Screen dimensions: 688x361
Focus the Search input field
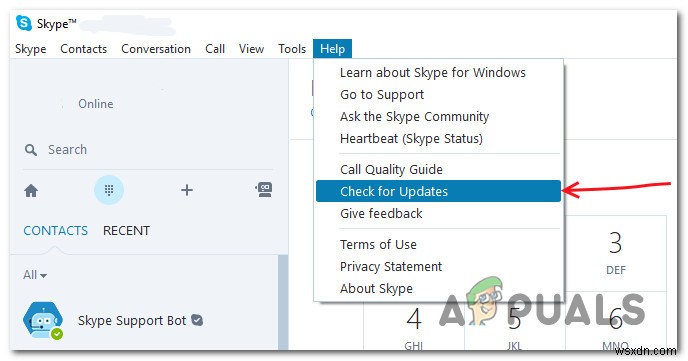[x=149, y=150]
